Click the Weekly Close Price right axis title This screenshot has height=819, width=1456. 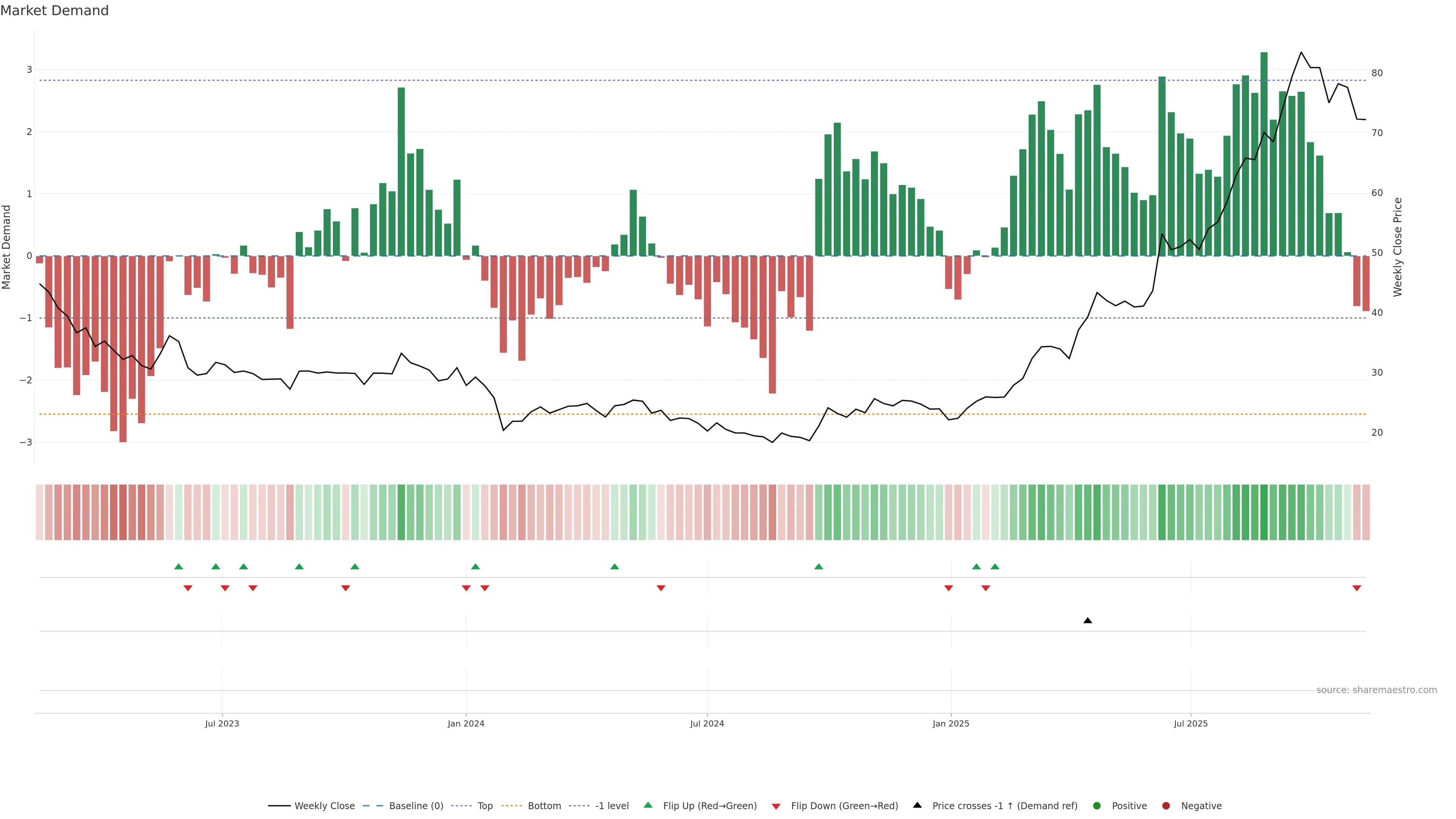click(x=1398, y=247)
